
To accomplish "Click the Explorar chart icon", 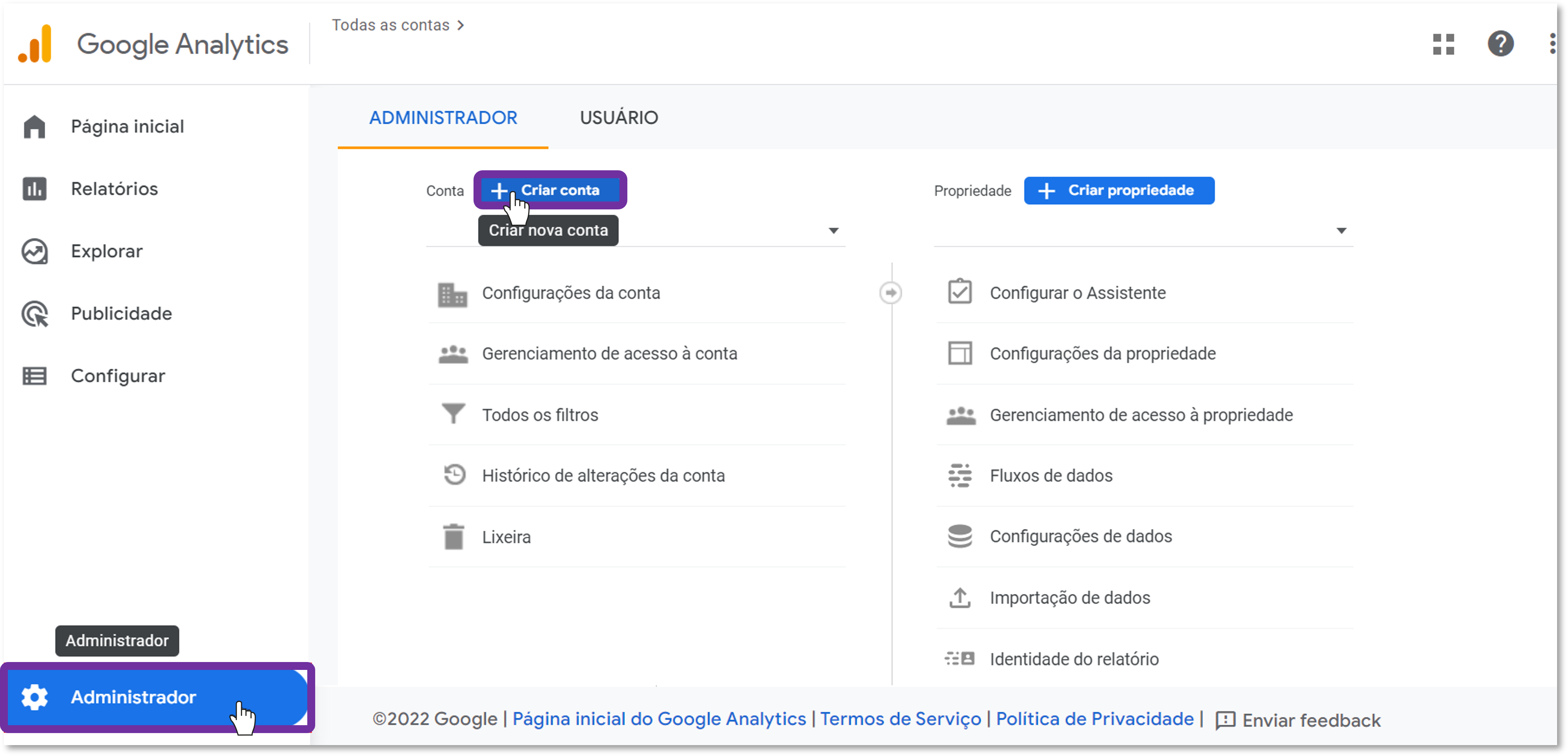I will [34, 251].
